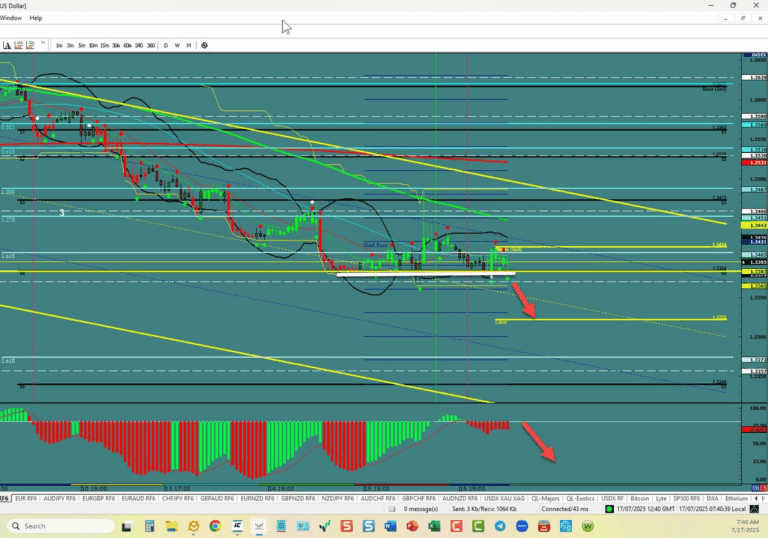
Task: Open Excel from the taskbar
Action: pyautogui.click(x=434, y=526)
